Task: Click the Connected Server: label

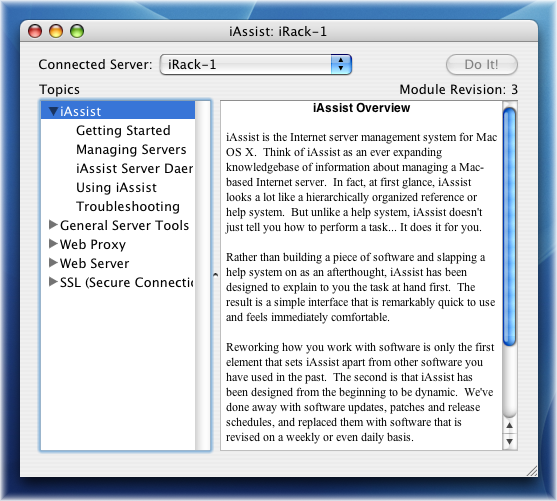Action: 95,65
